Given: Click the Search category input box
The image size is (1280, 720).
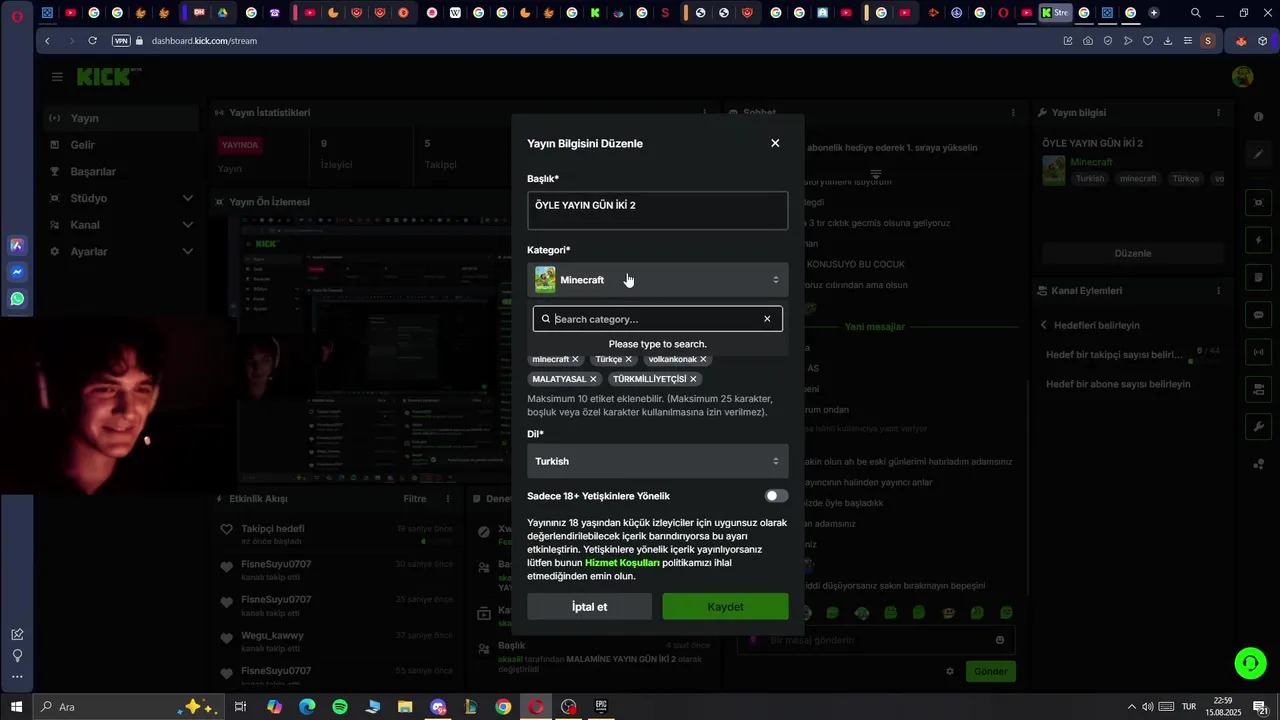Looking at the screenshot, I should 656,319.
